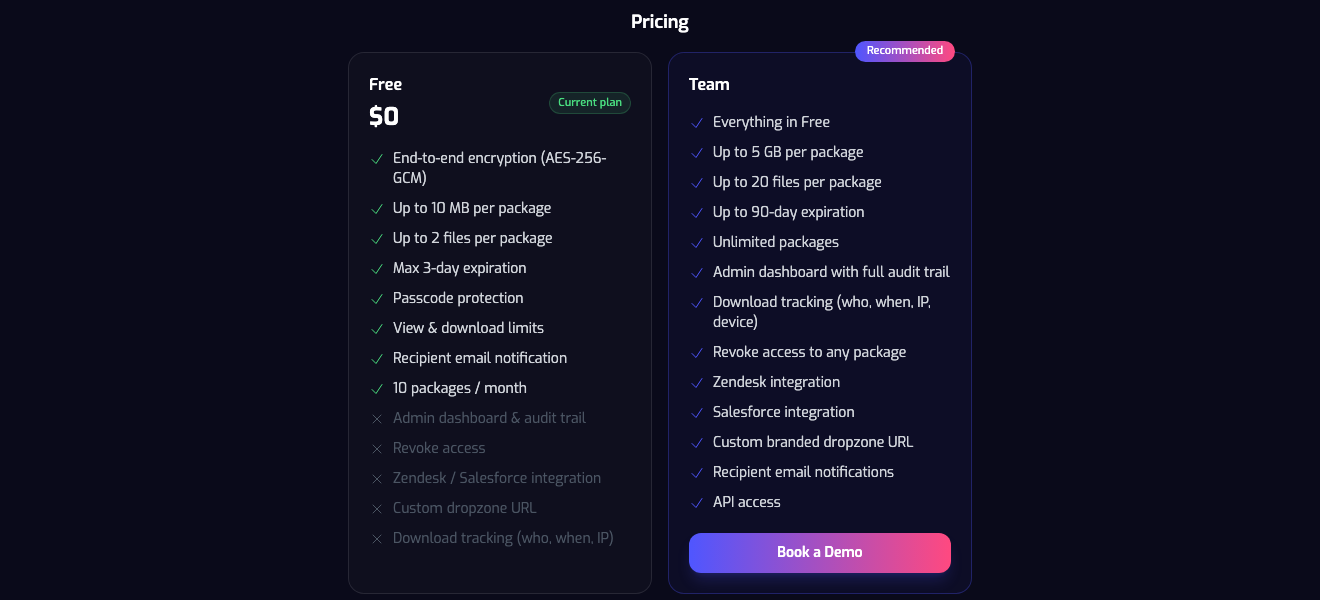Select the Team plan heading
Viewport: 1320px width, 600px height.
708,84
